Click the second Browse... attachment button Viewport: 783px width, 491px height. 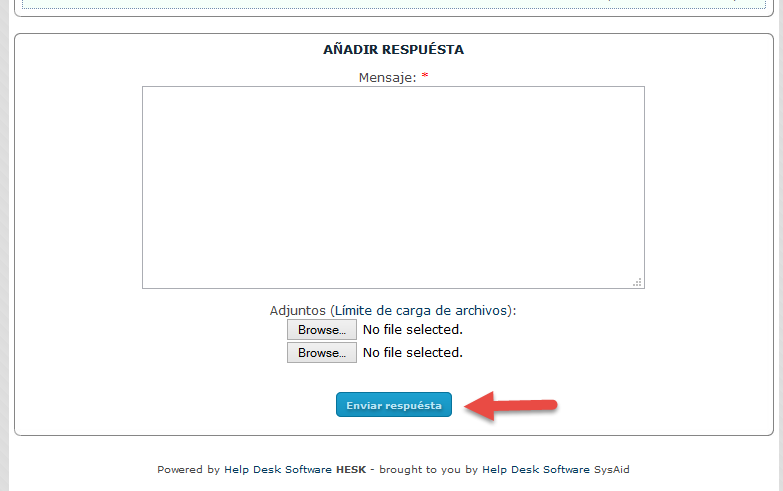pyautogui.click(x=322, y=353)
